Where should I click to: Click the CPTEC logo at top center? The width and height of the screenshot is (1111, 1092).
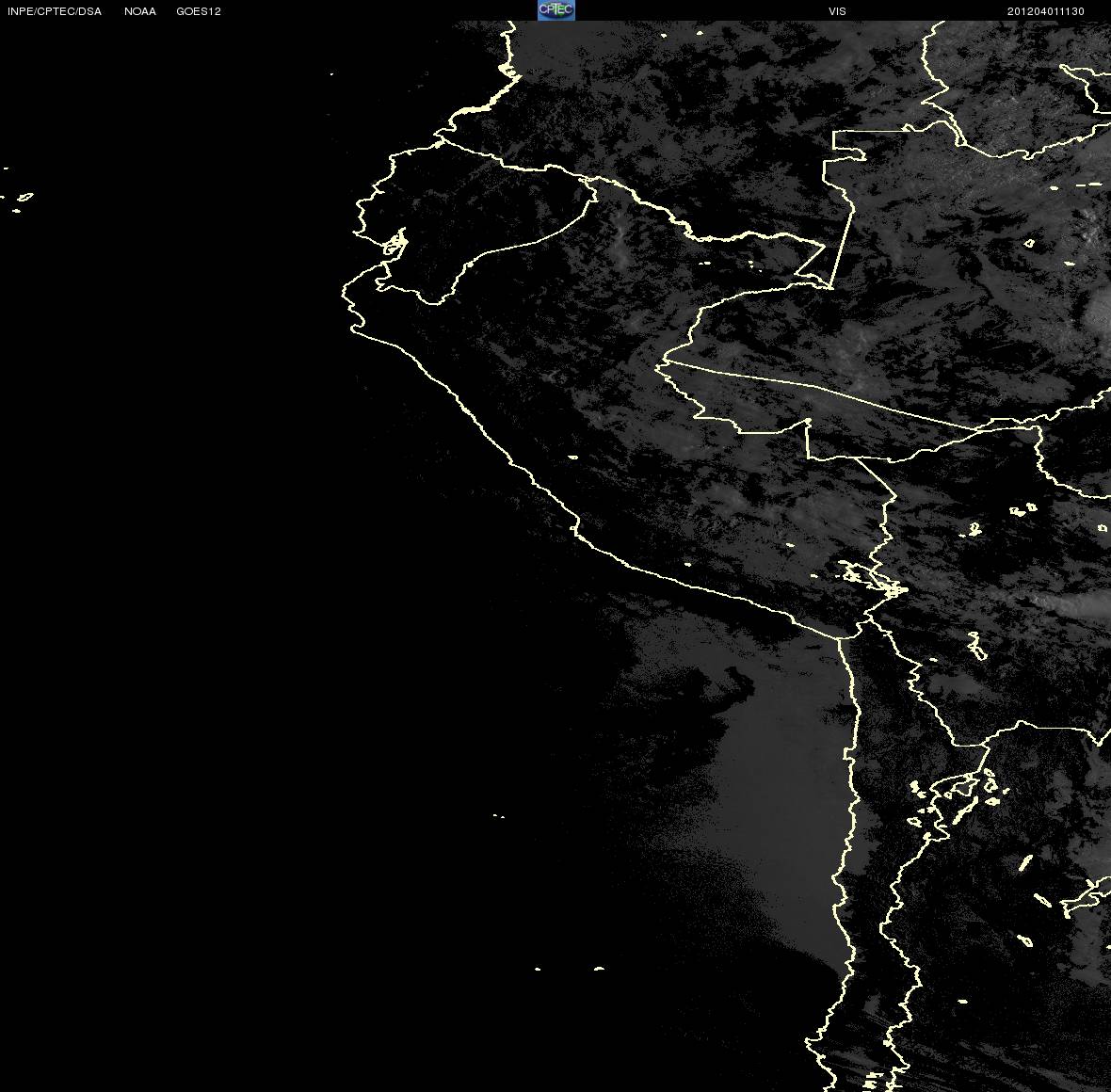pos(556,10)
